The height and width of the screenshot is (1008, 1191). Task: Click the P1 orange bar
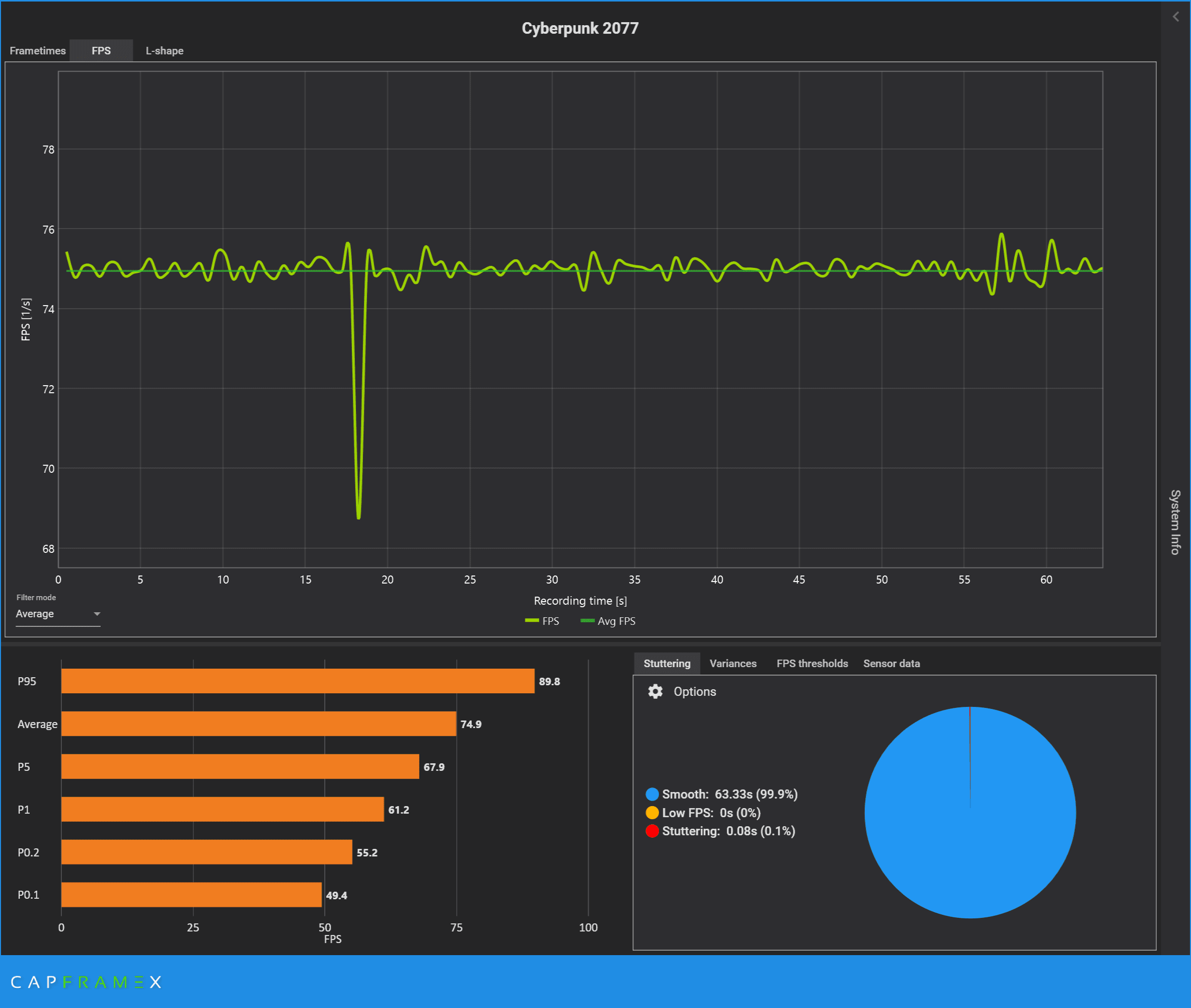222,809
